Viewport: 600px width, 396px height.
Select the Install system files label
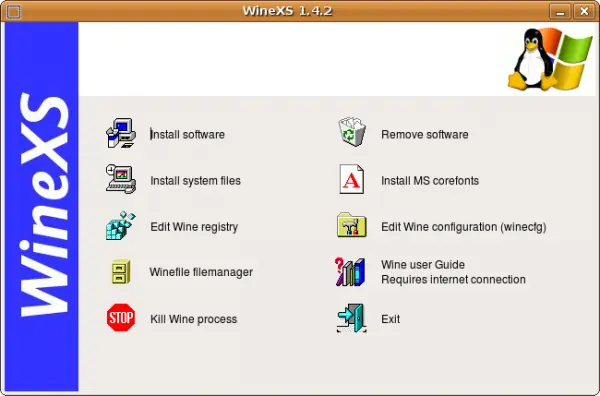pyautogui.click(x=196, y=181)
